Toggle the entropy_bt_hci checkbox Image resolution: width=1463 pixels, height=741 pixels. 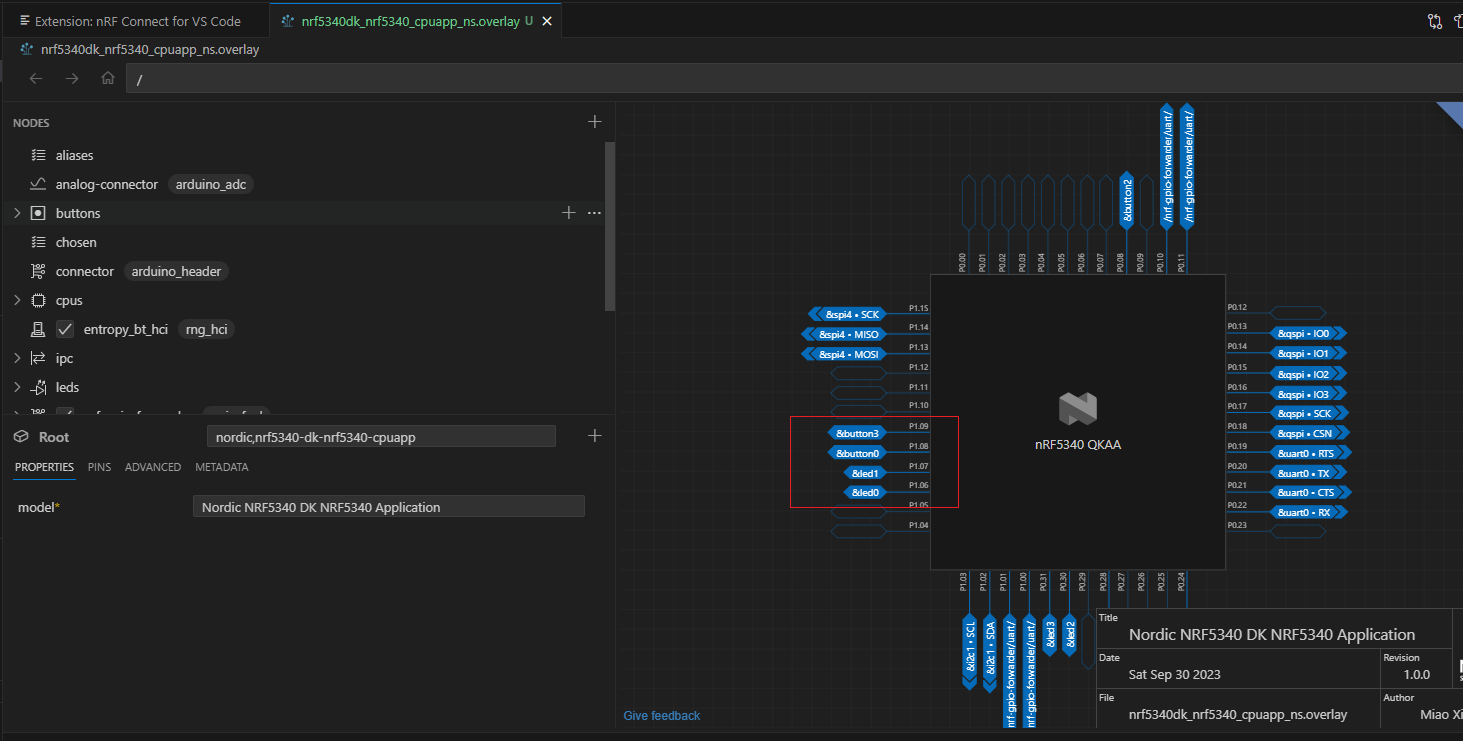tap(65, 330)
